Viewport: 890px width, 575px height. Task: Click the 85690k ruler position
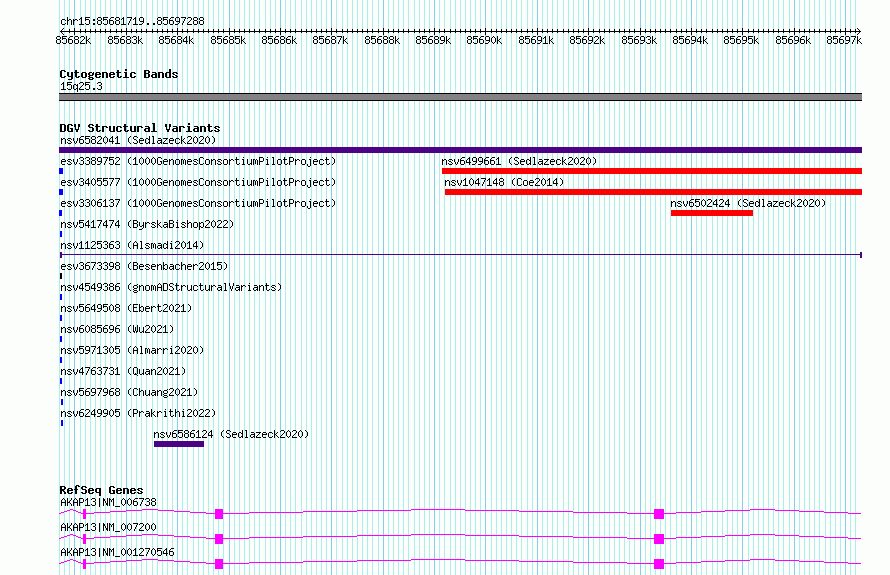484,40
